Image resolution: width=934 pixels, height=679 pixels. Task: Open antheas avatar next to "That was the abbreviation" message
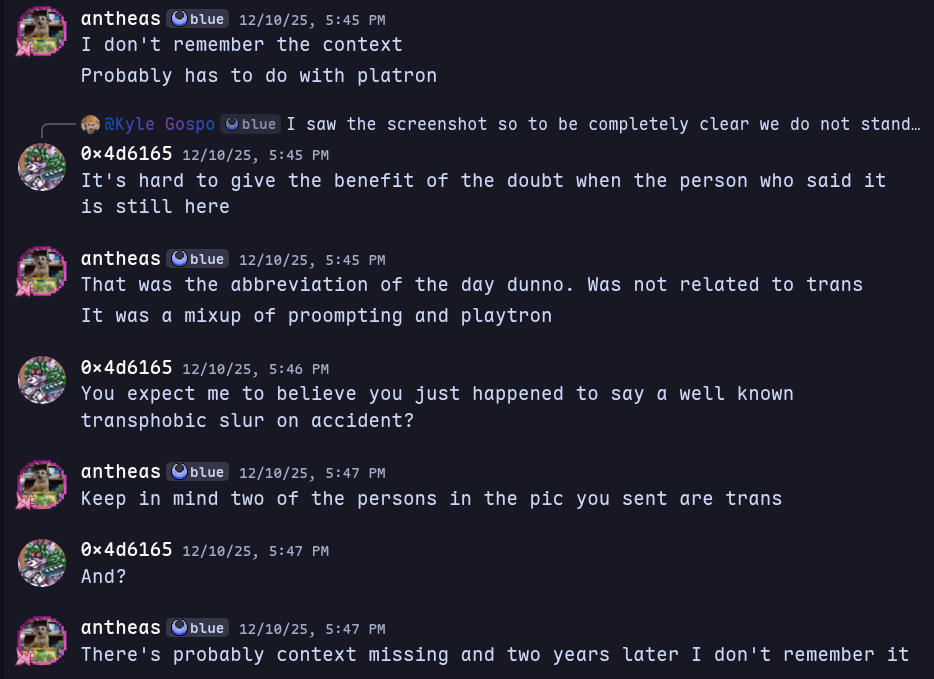pos(42,272)
